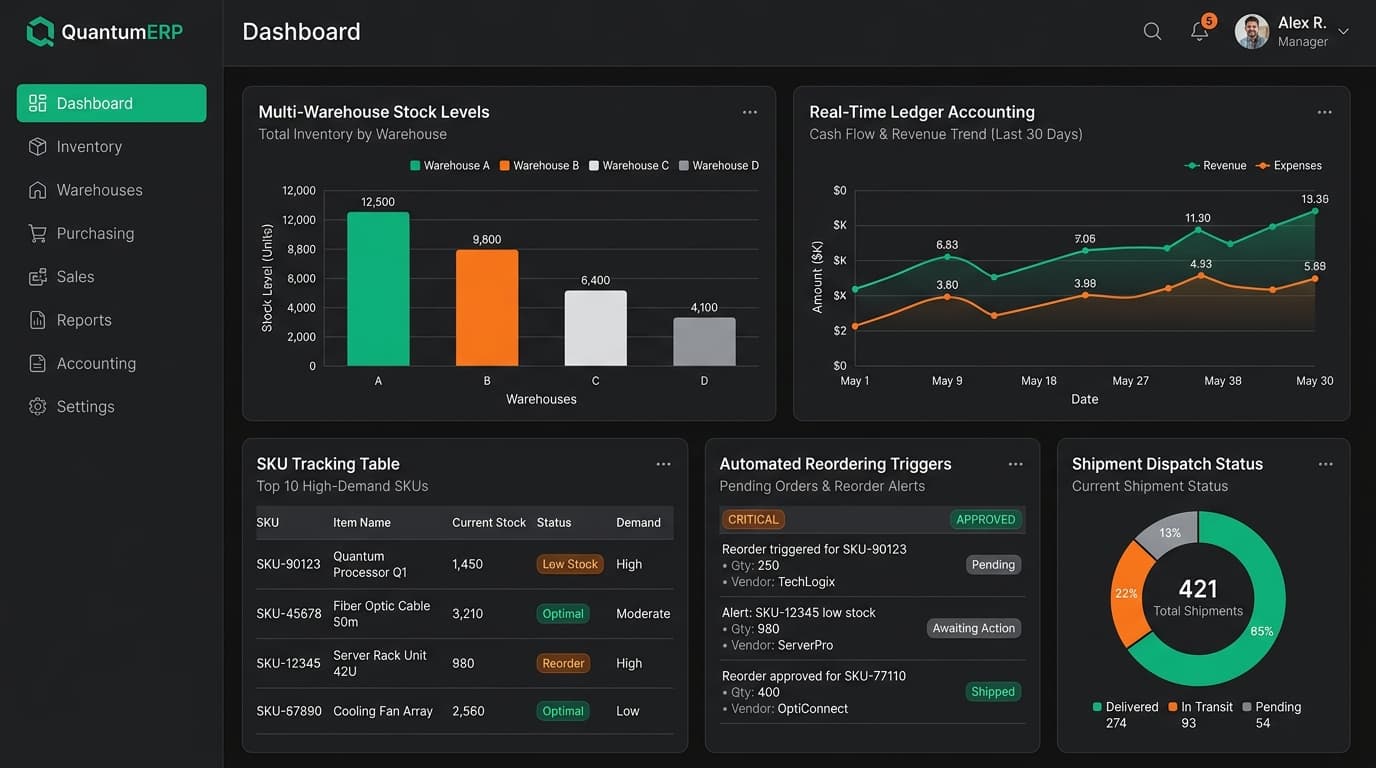Open the search icon in header
Screen dimensions: 1376x768
[1152, 31]
